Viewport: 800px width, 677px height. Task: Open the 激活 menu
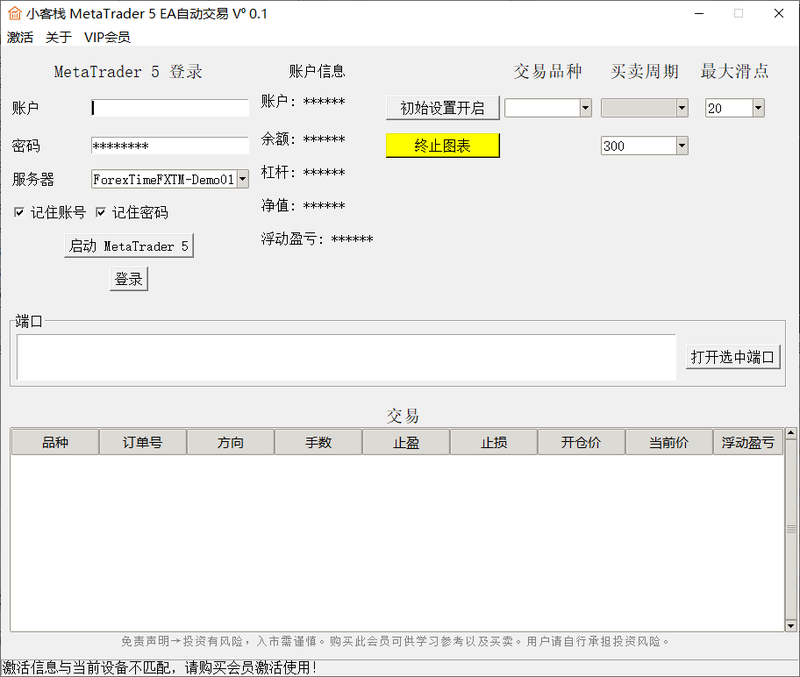click(20, 37)
